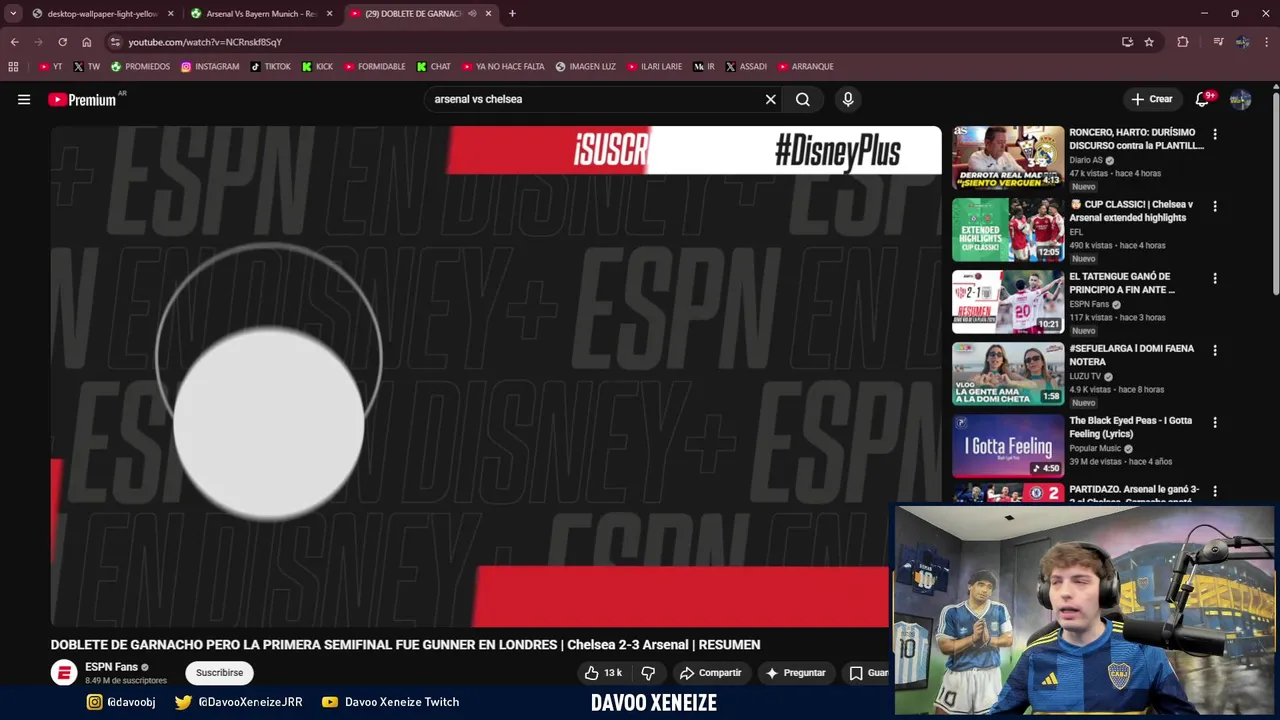Image resolution: width=1280 pixels, height=720 pixels.
Task: Open options for the Black Eyed Peas video
Action: click(1215, 422)
